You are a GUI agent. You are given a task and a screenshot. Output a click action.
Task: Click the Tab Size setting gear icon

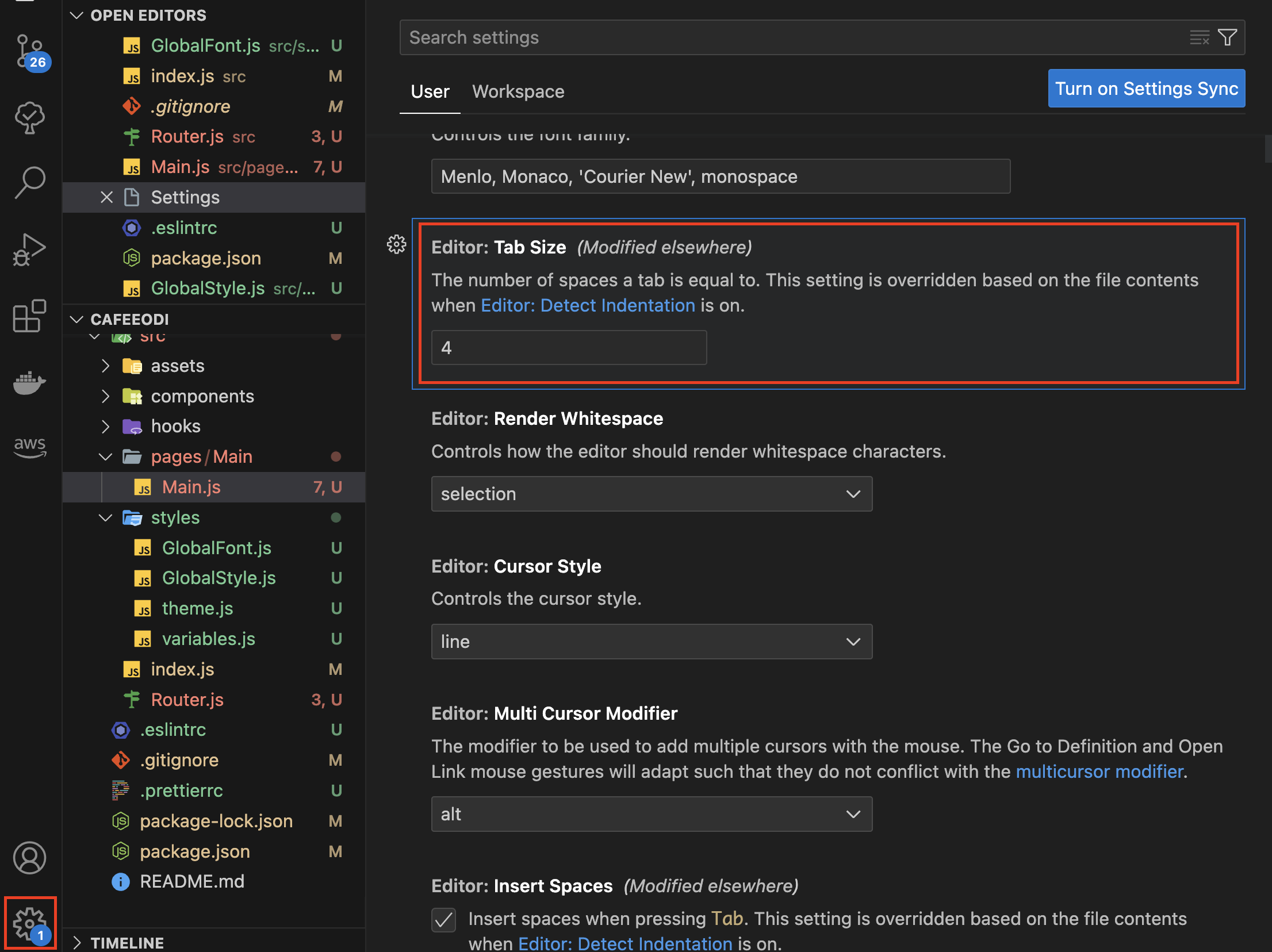pyautogui.click(x=396, y=245)
